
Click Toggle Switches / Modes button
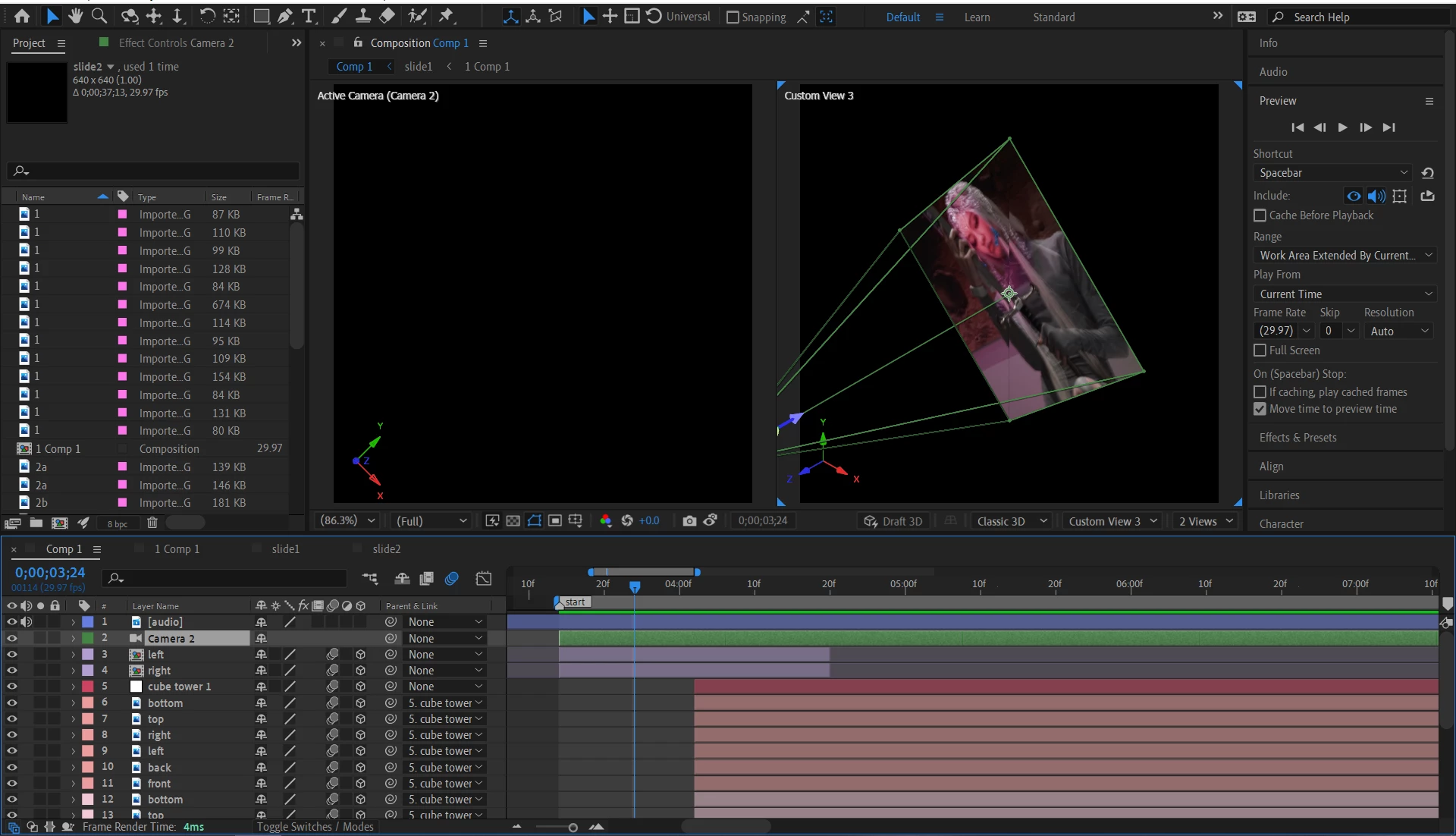point(315,827)
